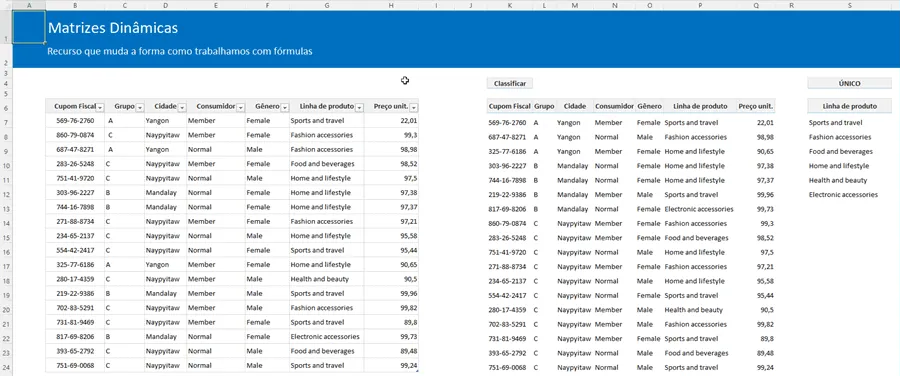Open the Gênero column filter dropdown
Image resolution: width=901 pixels, height=376 pixels.
pyautogui.click(x=284, y=108)
